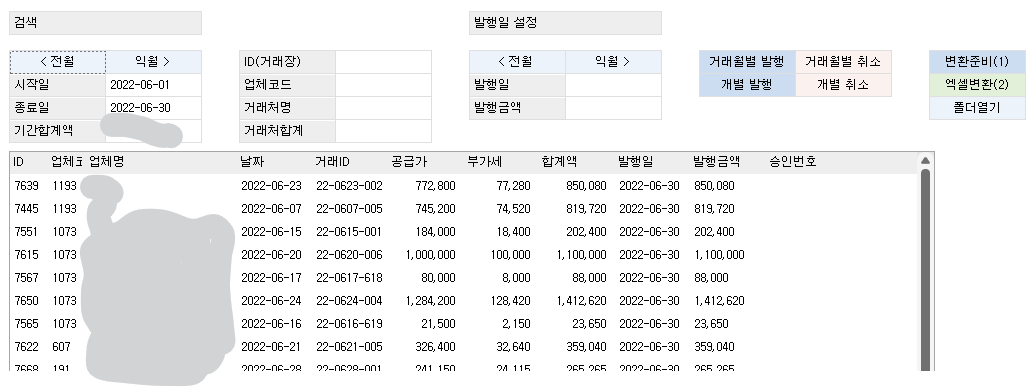This screenshot has height=387, width=1032.
Task: Select the row with ID 7650
Action: click(464, 301)
